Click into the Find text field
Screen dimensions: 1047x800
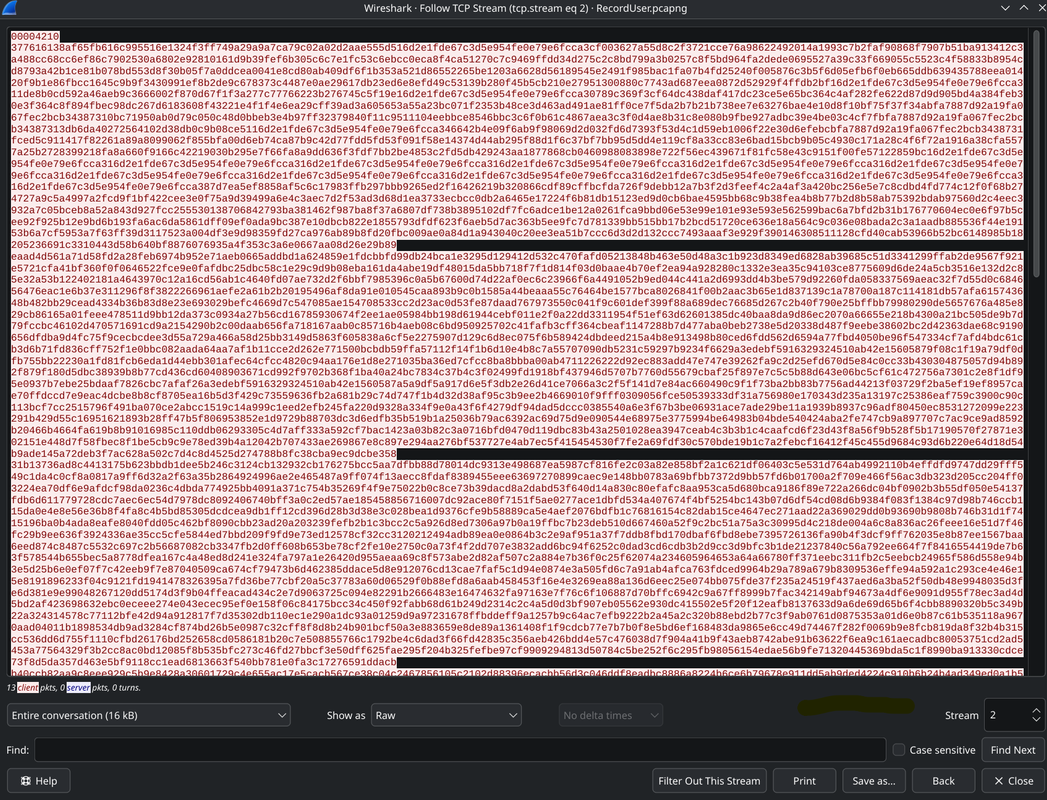click(x=460, y=750)
